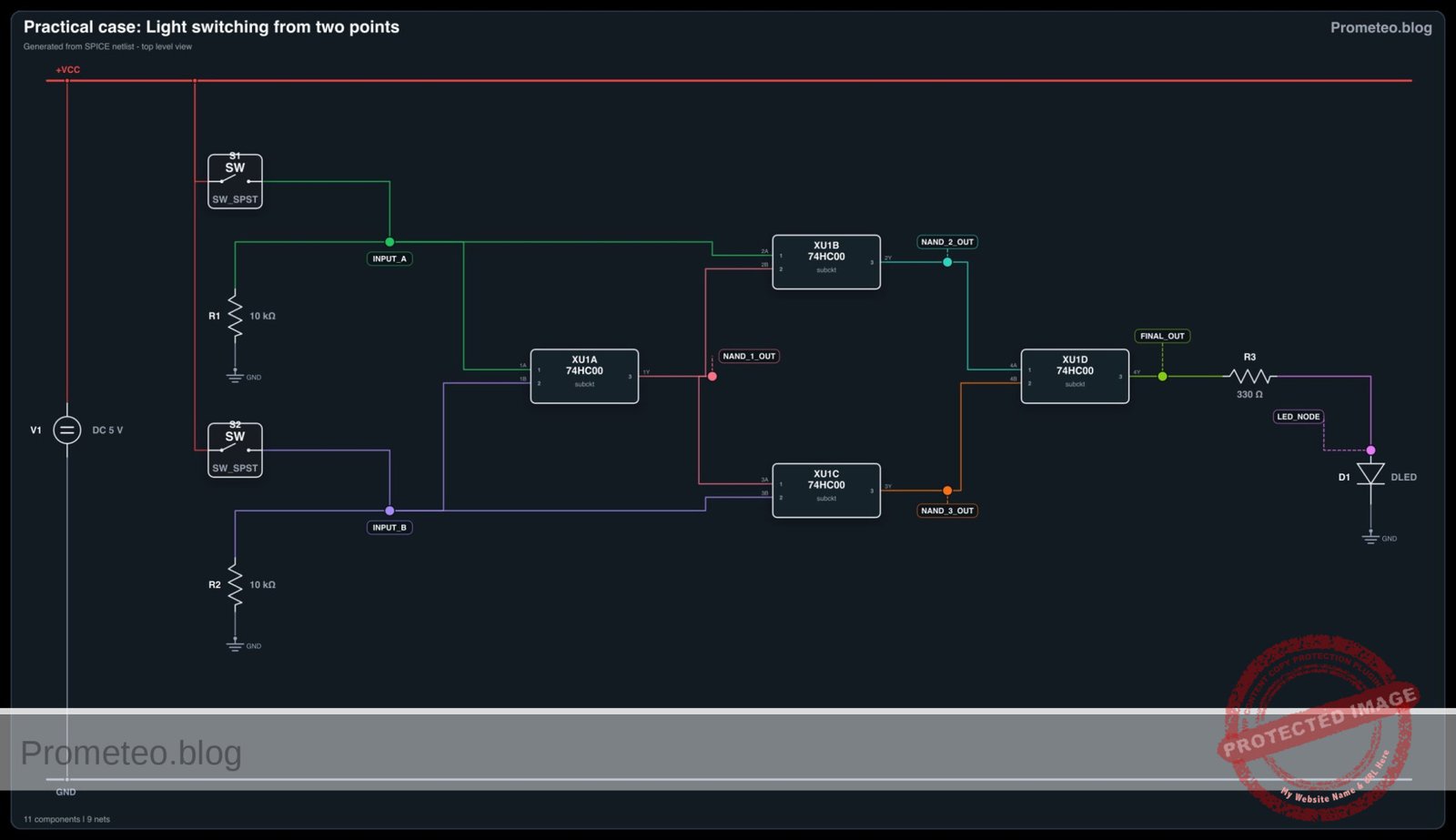
Task: Click the 'DC 5 V' source value
Action: 107,430
